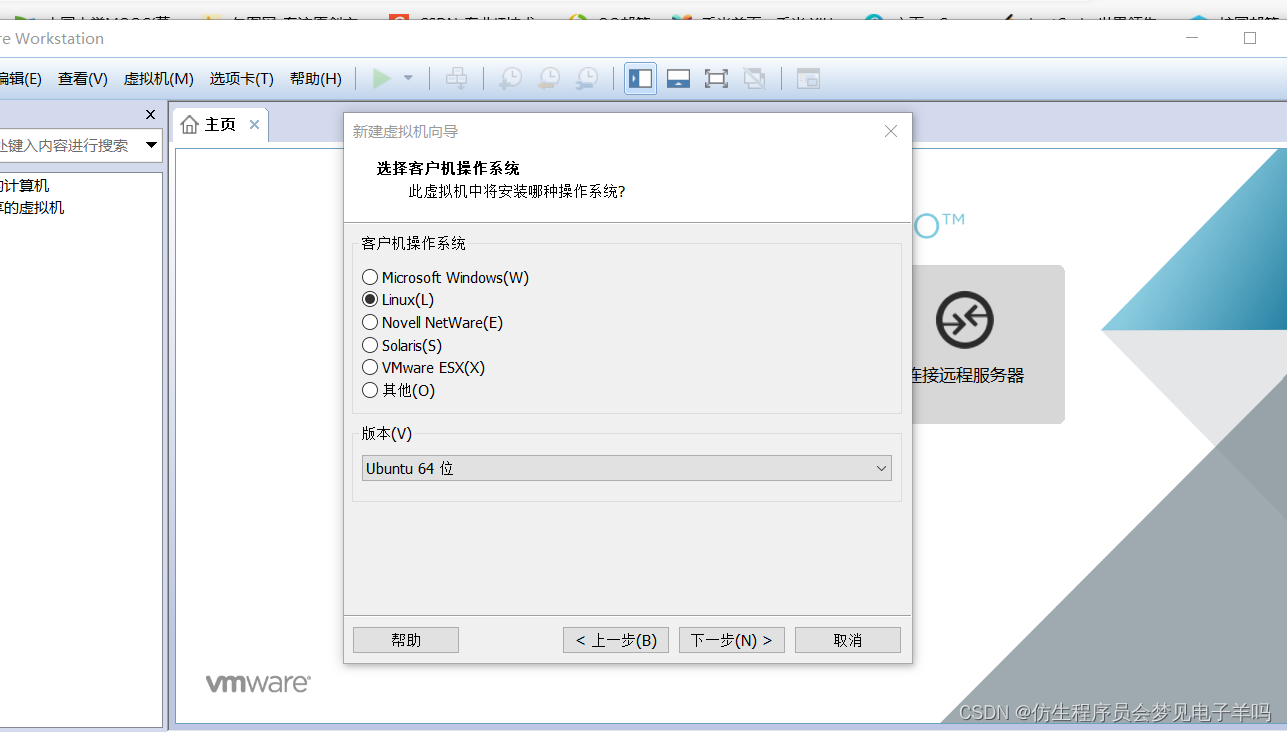Click the Unity mode toolbar icon
Image resolution: width=1287 pixels, height=732 pixels.
point(754,78)
